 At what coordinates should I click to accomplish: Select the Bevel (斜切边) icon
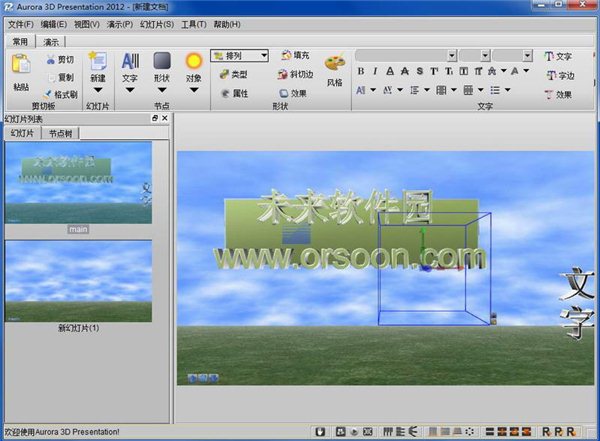285,75
